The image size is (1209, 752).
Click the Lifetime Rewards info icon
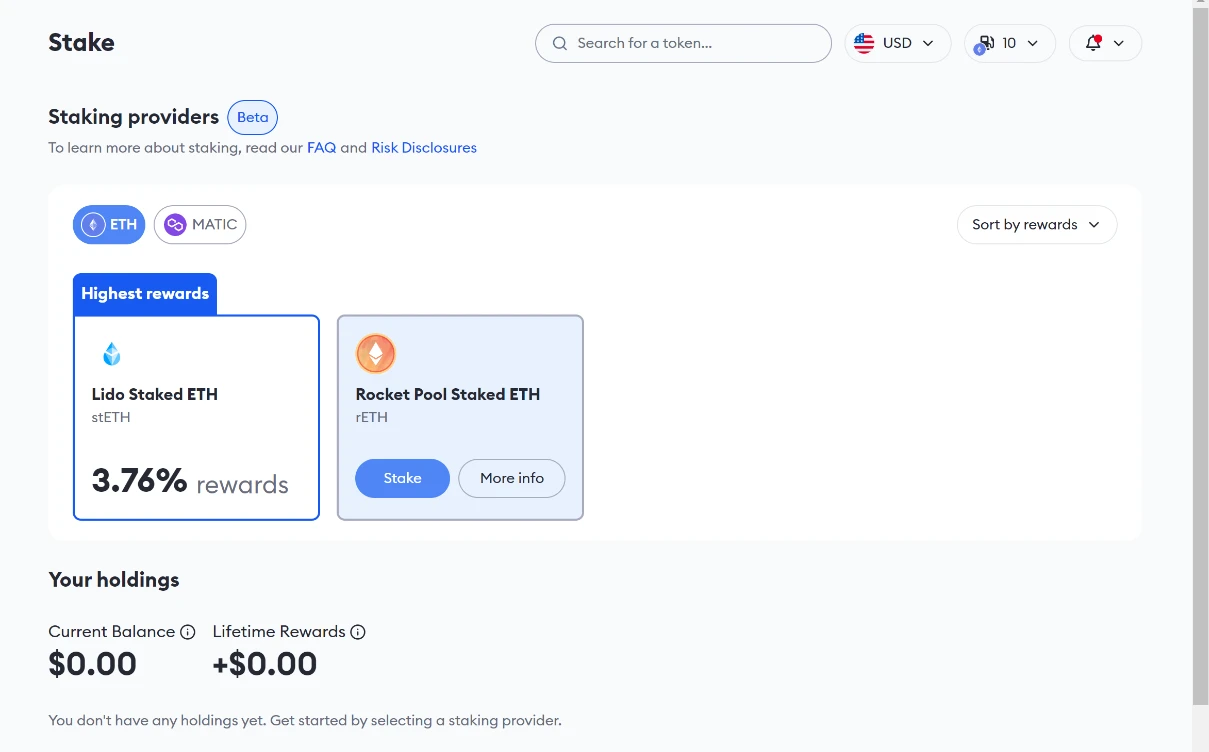(x=358, y=632)
